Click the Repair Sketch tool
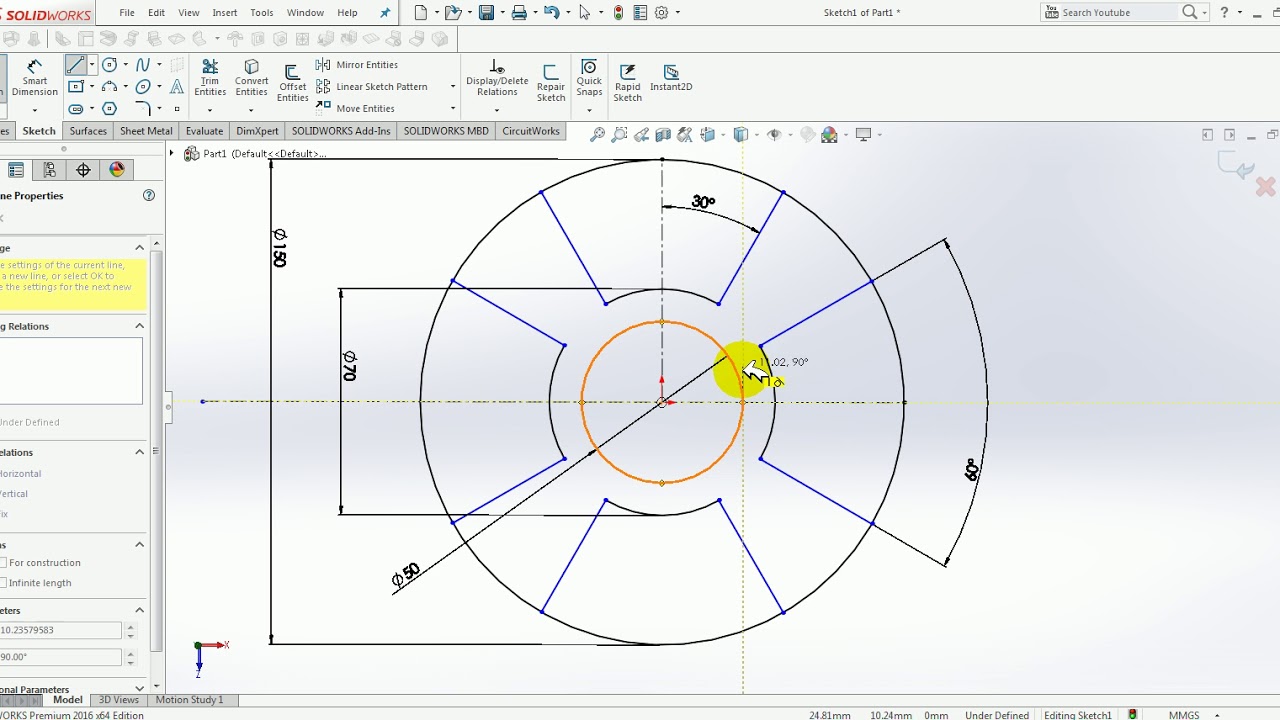1280x720 pixels. tap(551, 83)
